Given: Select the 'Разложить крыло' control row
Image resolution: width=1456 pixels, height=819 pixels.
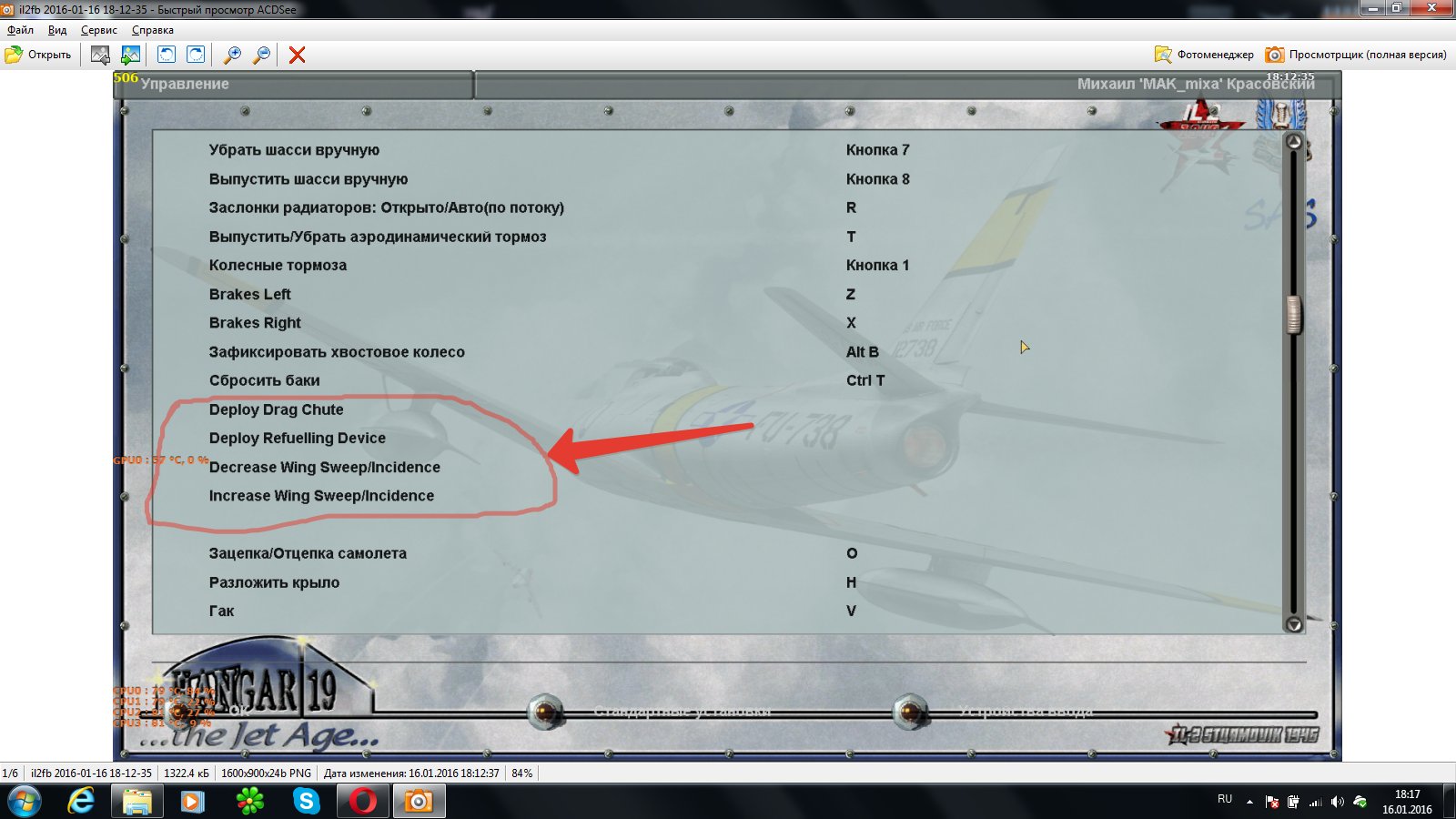Looking at the screenshot, I should [274, 582].
